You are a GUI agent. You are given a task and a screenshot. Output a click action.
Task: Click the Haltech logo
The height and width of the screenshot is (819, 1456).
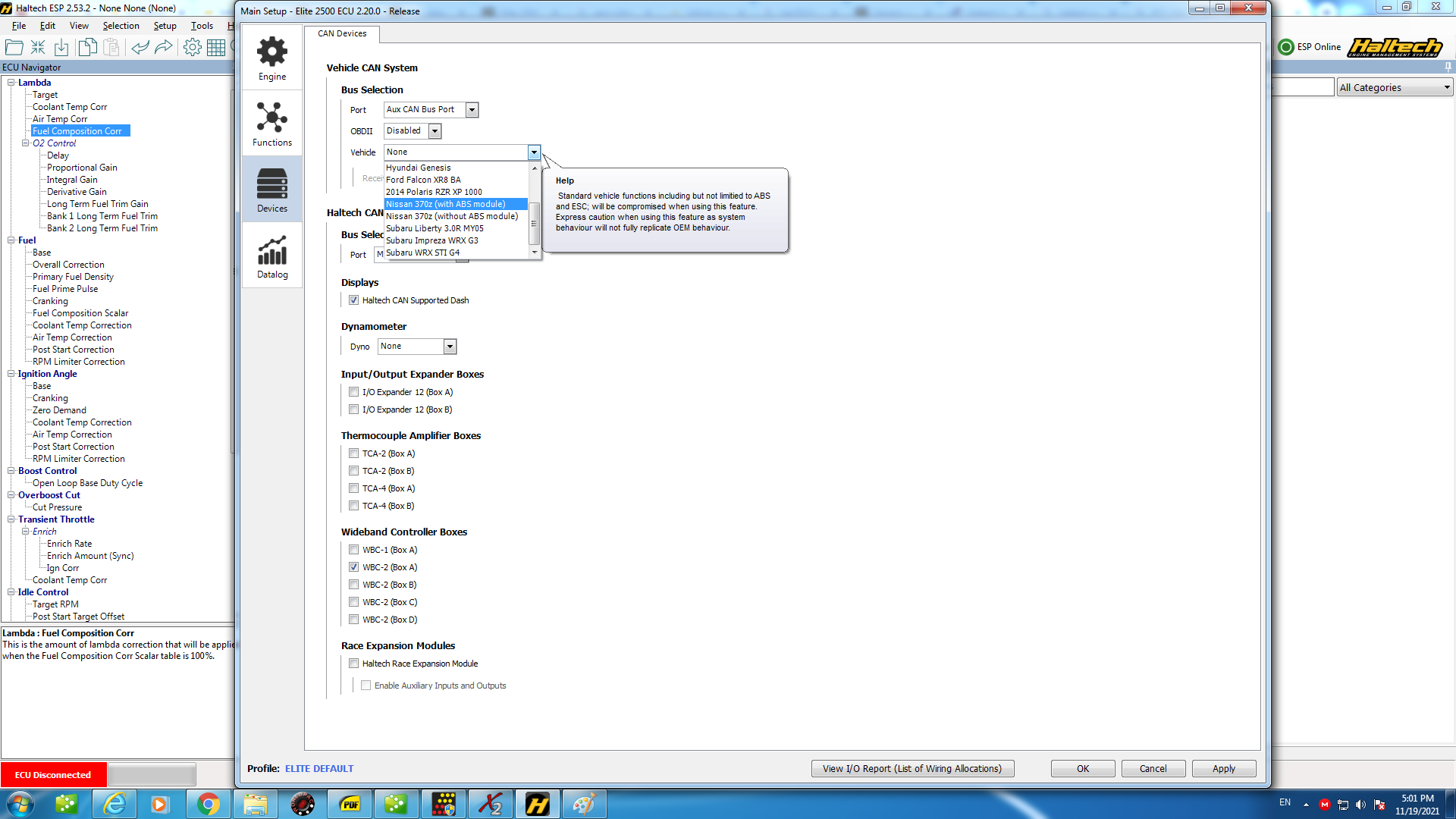(1394, 47)
